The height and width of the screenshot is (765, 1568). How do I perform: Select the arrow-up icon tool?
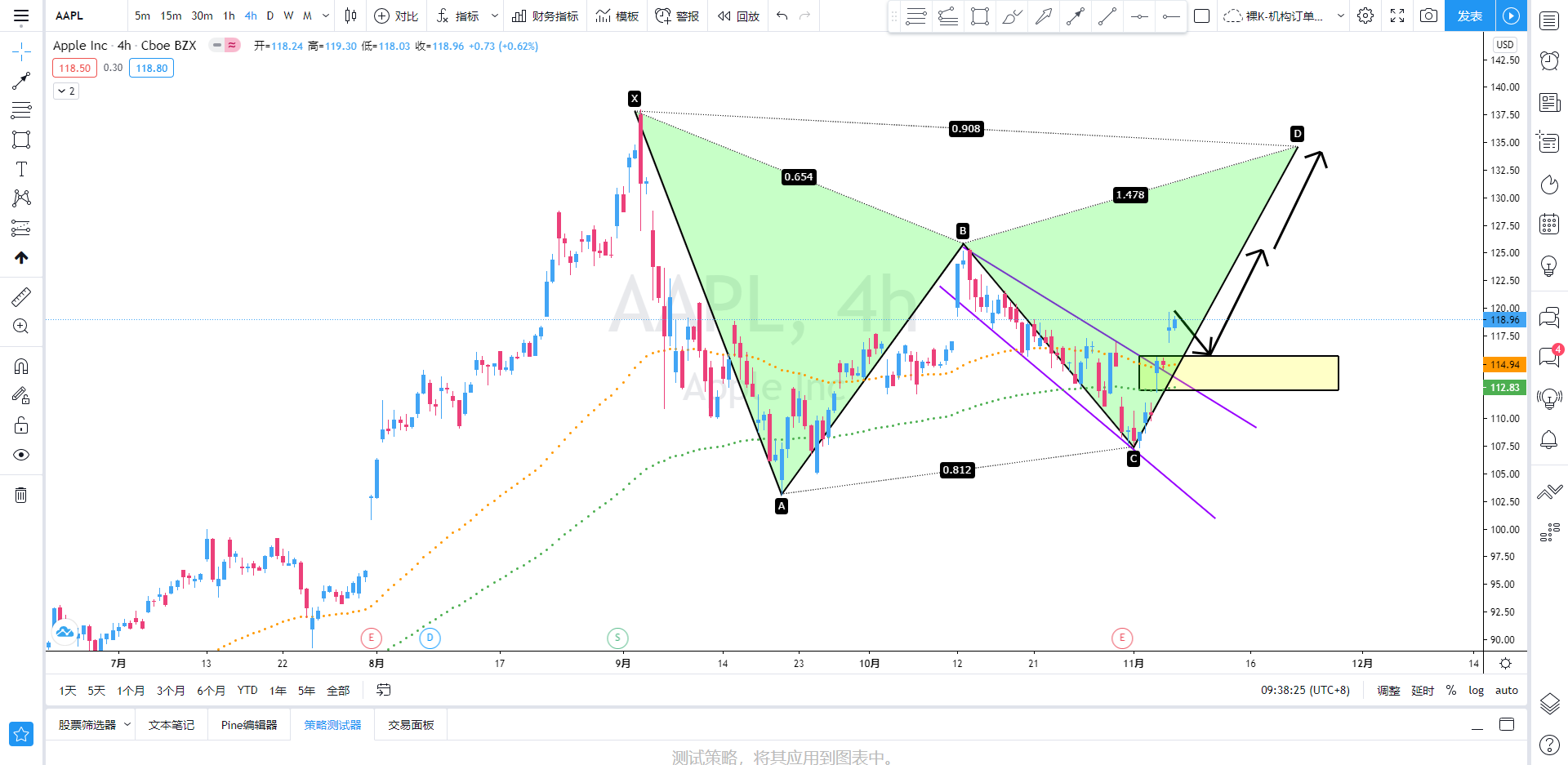coord(21,257)
